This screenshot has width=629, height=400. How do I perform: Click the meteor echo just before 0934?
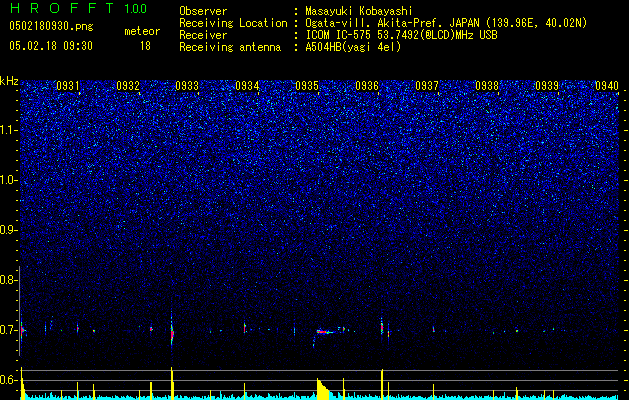click(244, 328)
